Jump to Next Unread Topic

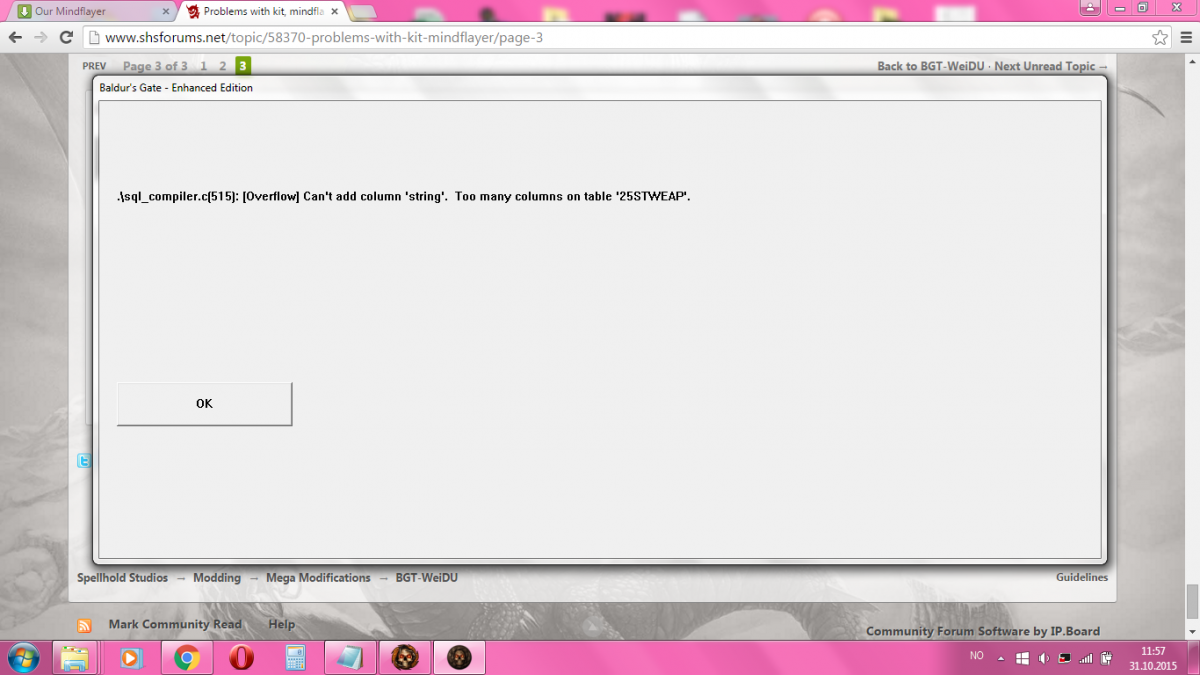[x=1051, y=66]
